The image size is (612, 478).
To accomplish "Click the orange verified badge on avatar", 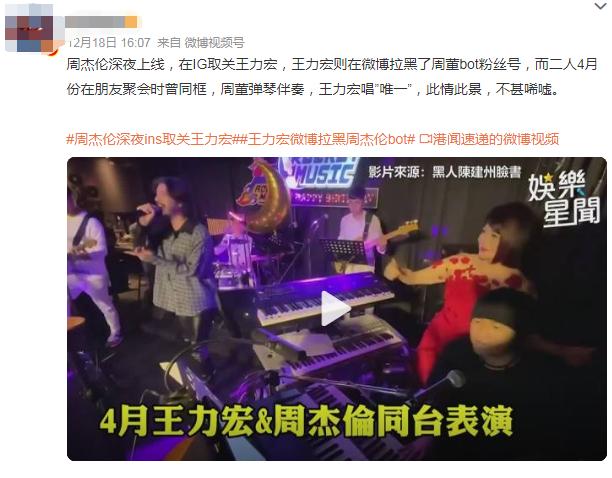I will [x=52, y=51].
